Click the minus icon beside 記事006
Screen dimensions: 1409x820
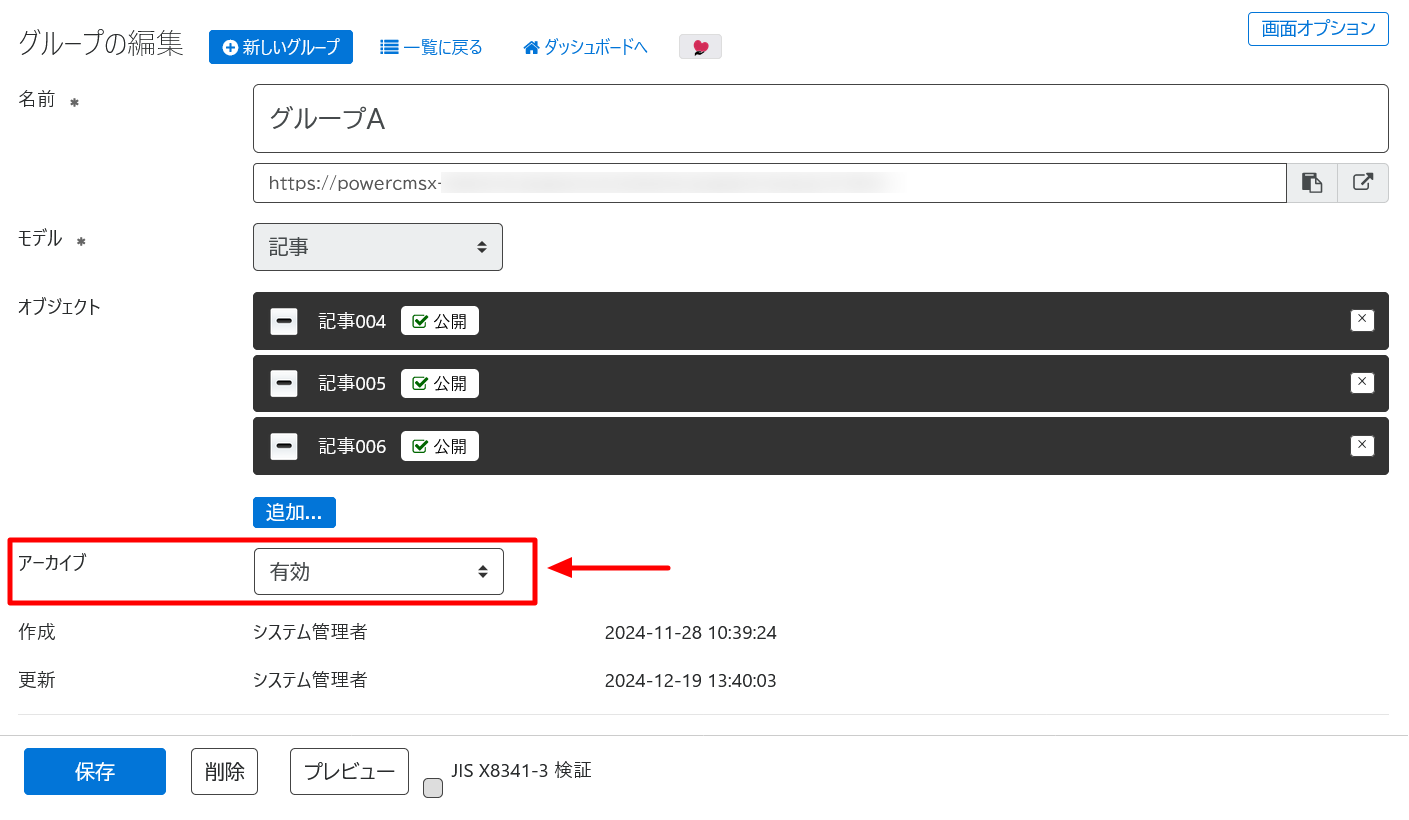(284, 446)
